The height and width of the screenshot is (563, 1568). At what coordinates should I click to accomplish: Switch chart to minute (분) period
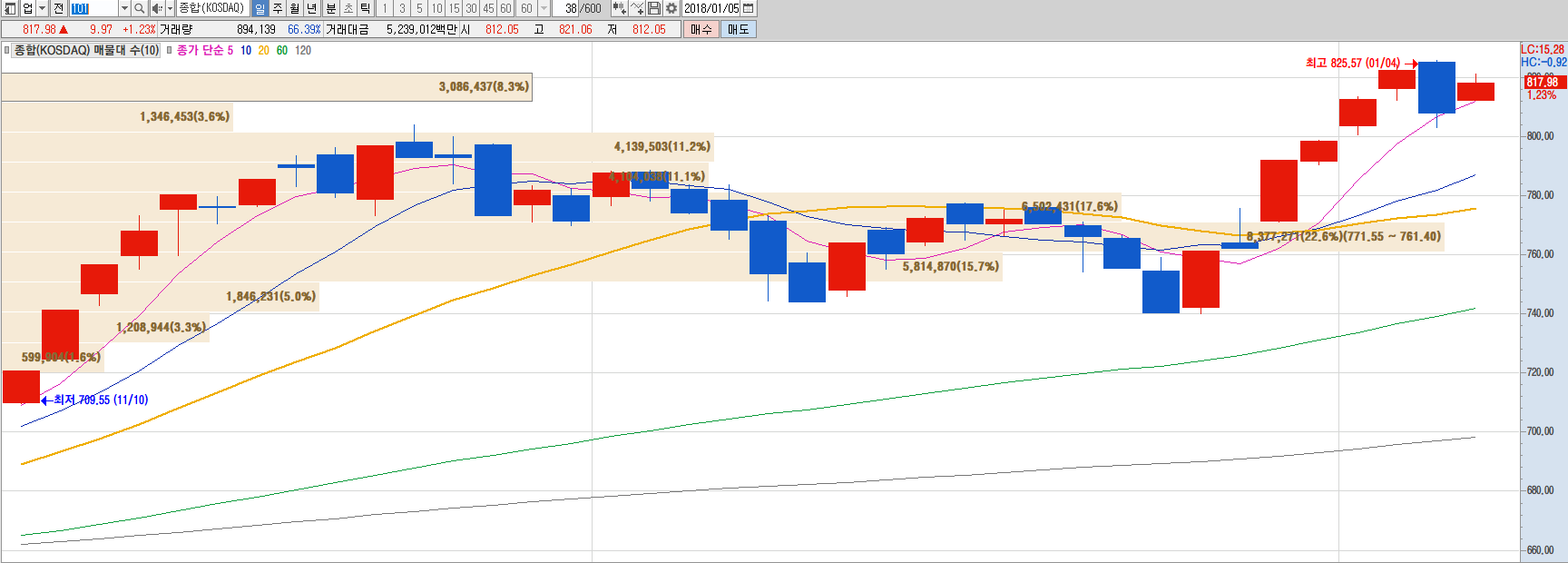(331, 8)
